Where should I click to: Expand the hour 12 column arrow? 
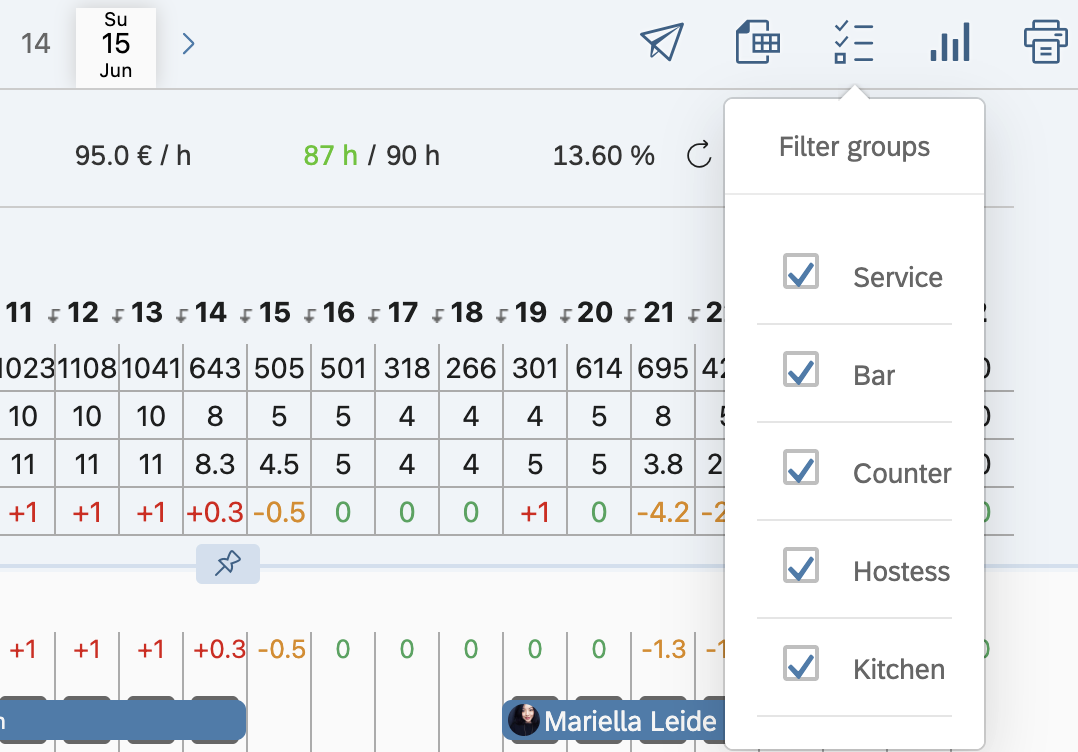(x=53, y=316)
